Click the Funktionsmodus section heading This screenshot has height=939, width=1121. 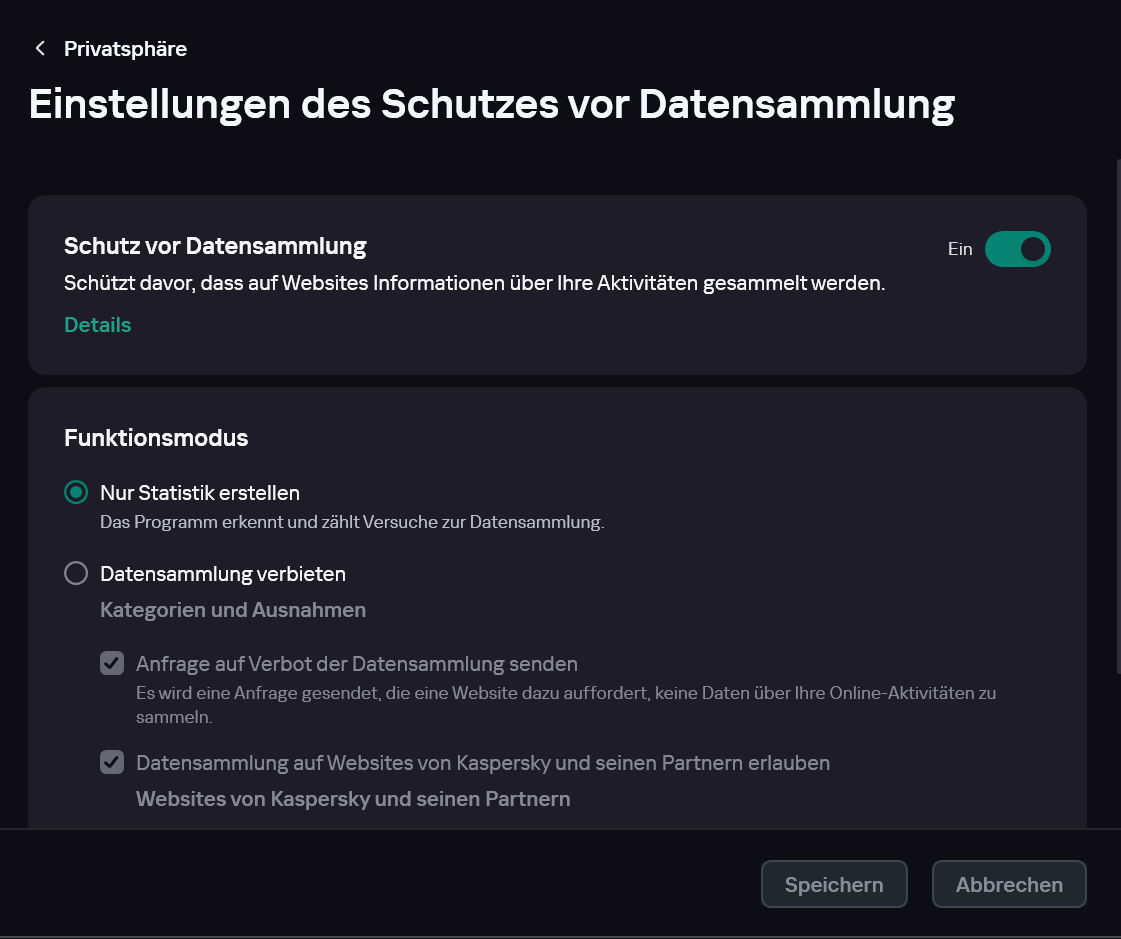156,437
